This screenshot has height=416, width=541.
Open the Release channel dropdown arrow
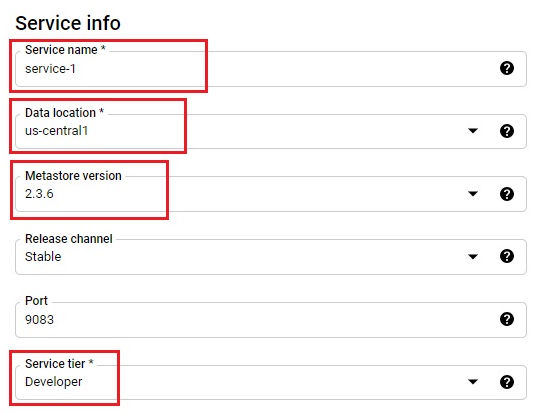click(473, 256)
